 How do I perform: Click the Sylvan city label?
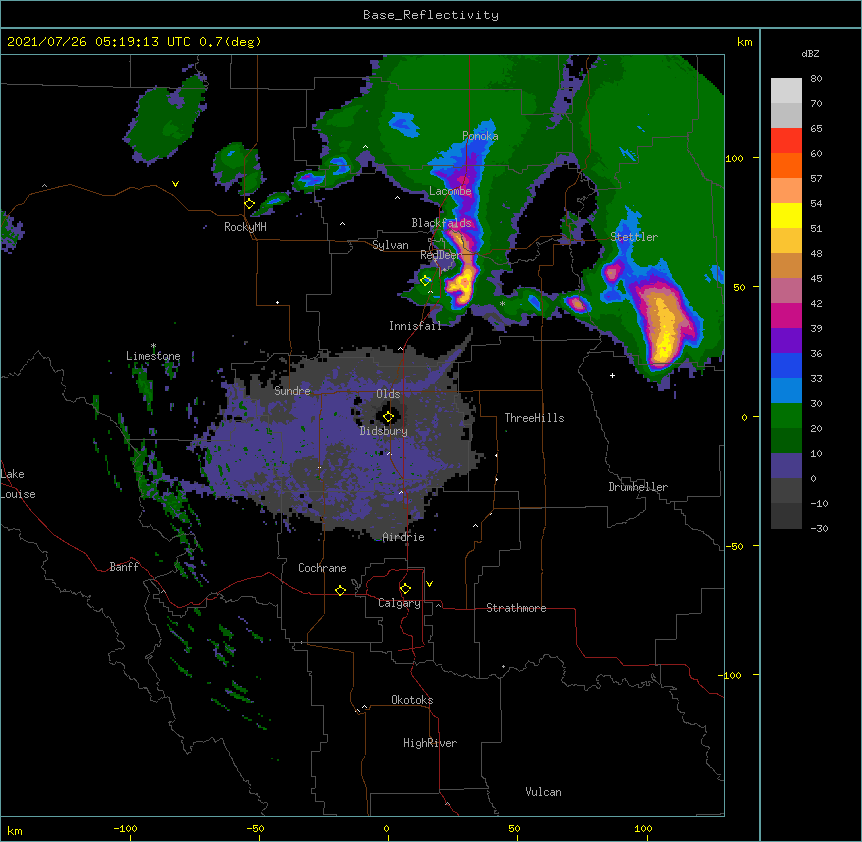(x=390, y=245)
